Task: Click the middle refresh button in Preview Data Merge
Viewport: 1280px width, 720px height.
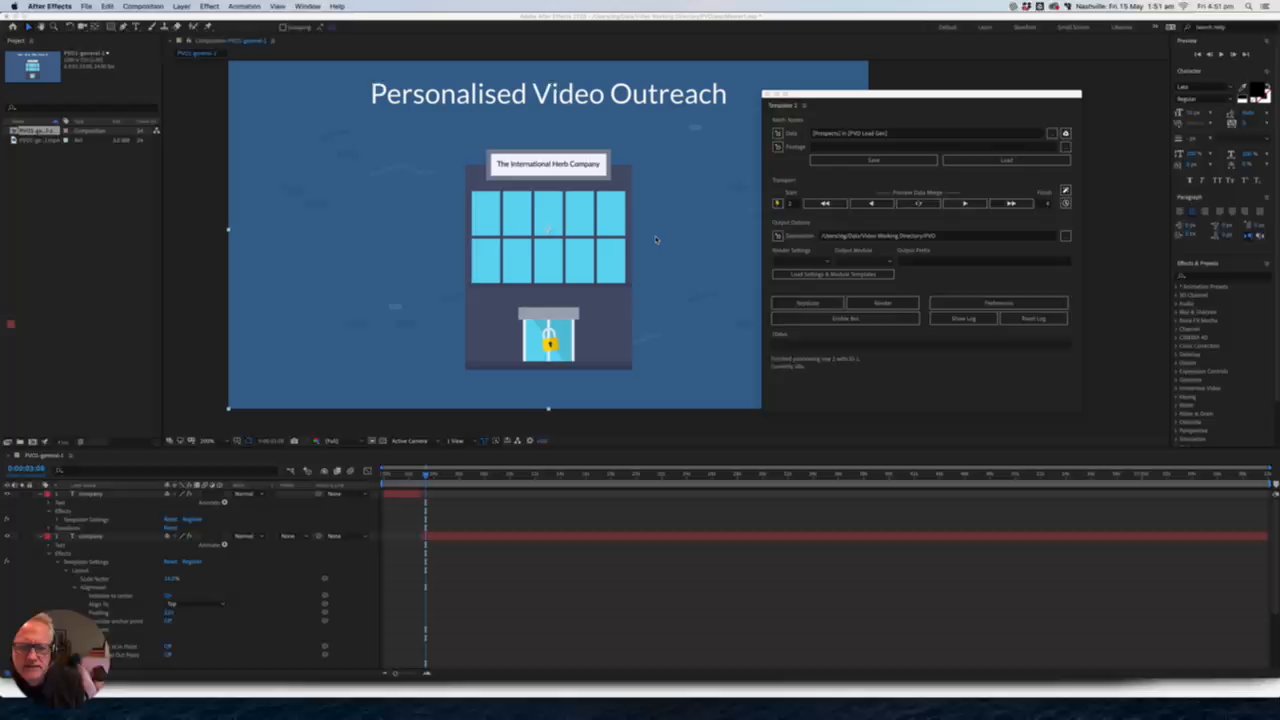Action: coord(918,203)
